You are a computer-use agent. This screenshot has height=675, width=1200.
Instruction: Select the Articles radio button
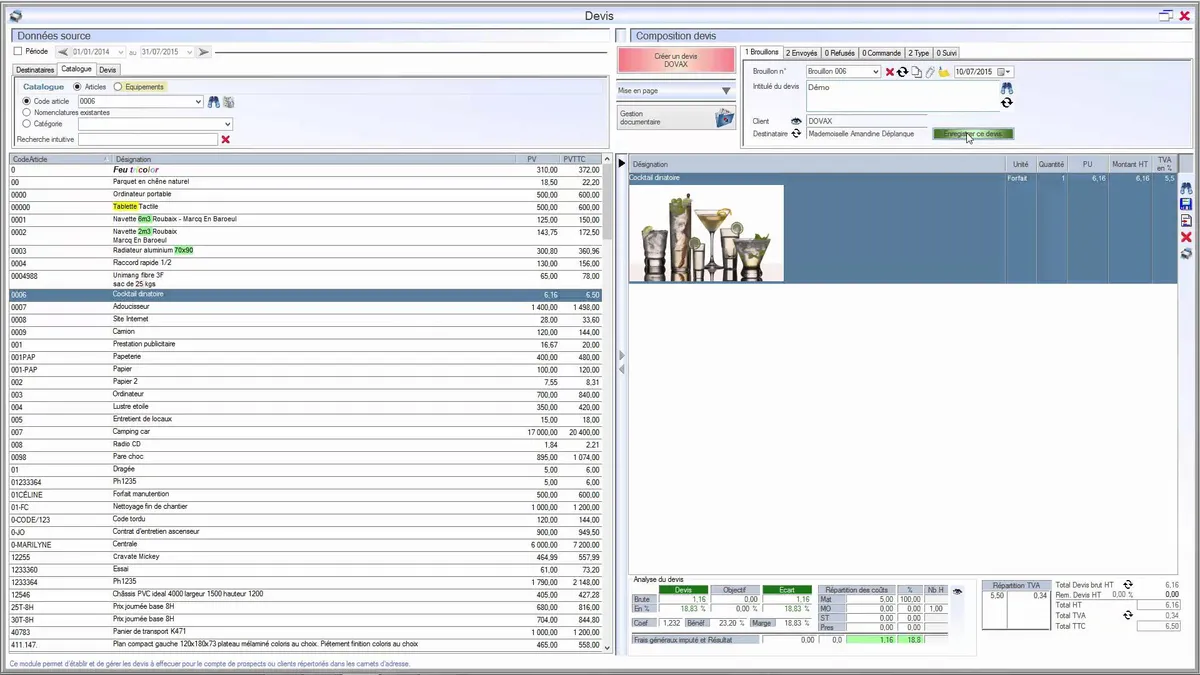coord(78,87)
